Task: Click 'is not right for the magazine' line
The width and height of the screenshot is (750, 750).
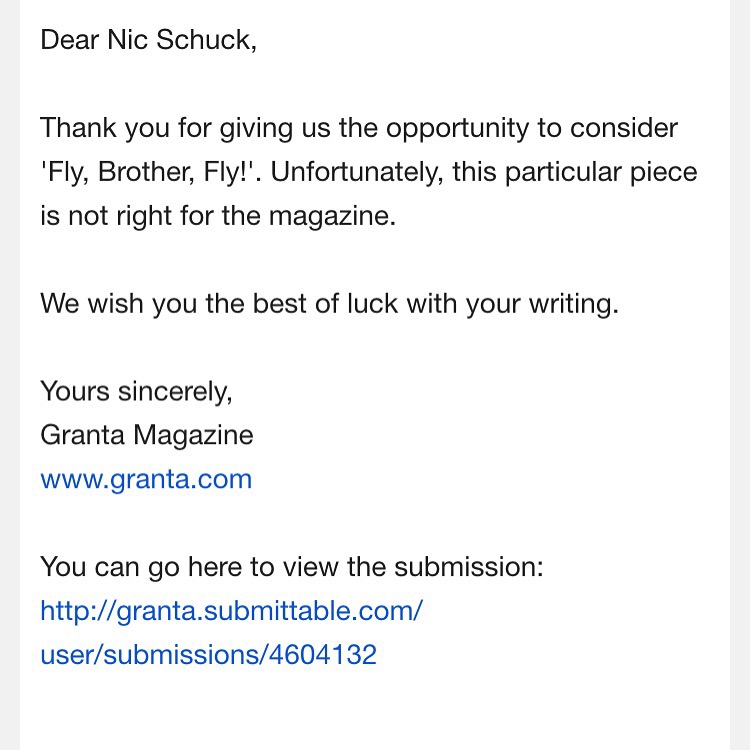Action: (x=218, y=216)
